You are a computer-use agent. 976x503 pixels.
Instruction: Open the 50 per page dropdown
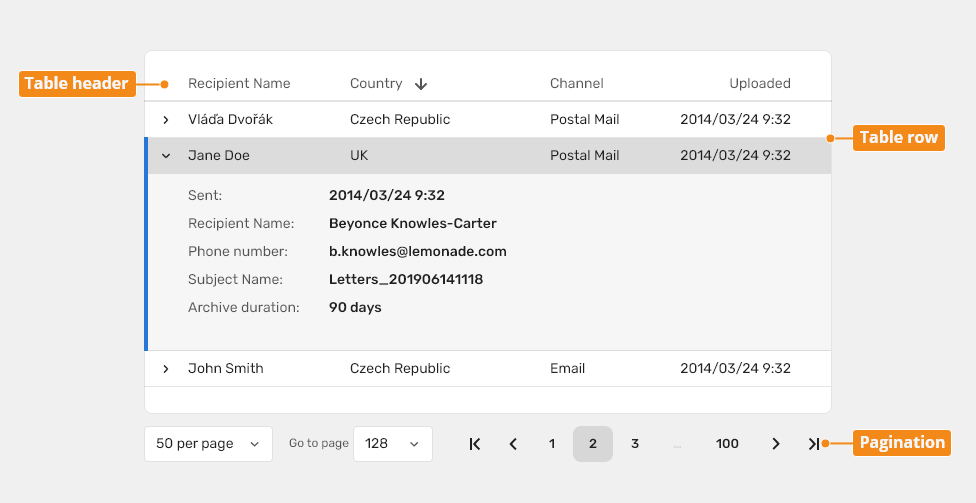(209, 444)
